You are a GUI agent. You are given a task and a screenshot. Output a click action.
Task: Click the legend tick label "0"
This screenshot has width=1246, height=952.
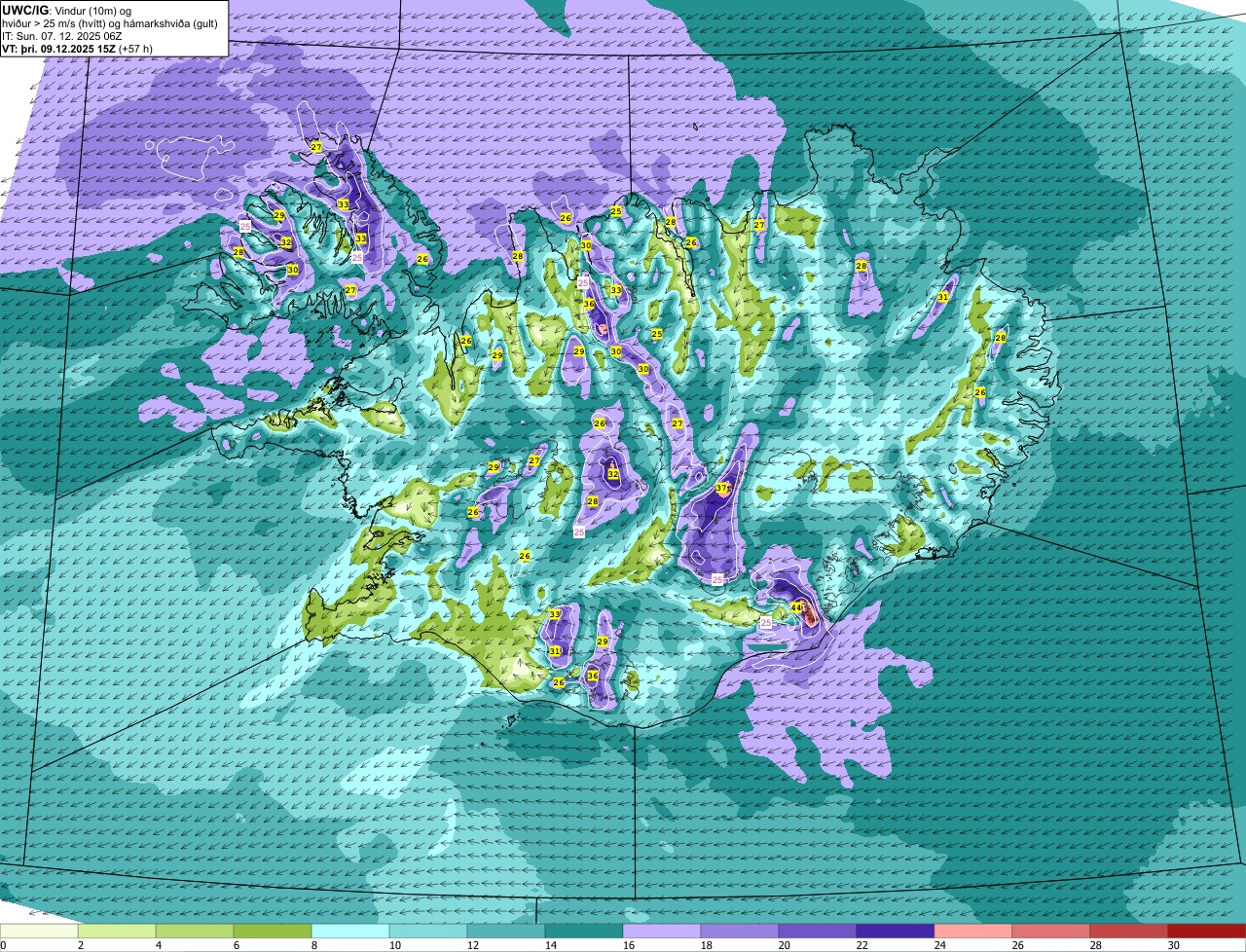(4, 945)
